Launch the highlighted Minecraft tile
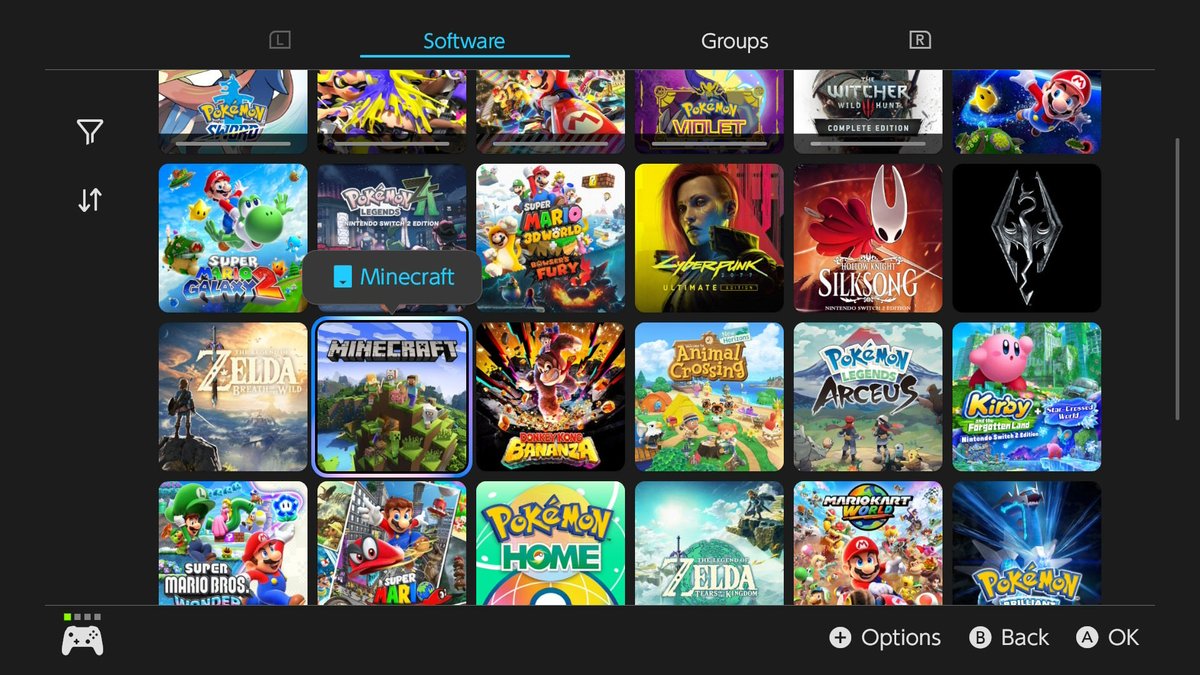Viewport: 1200px width, 675px height. pyautogui.click(x=392, y=397)
